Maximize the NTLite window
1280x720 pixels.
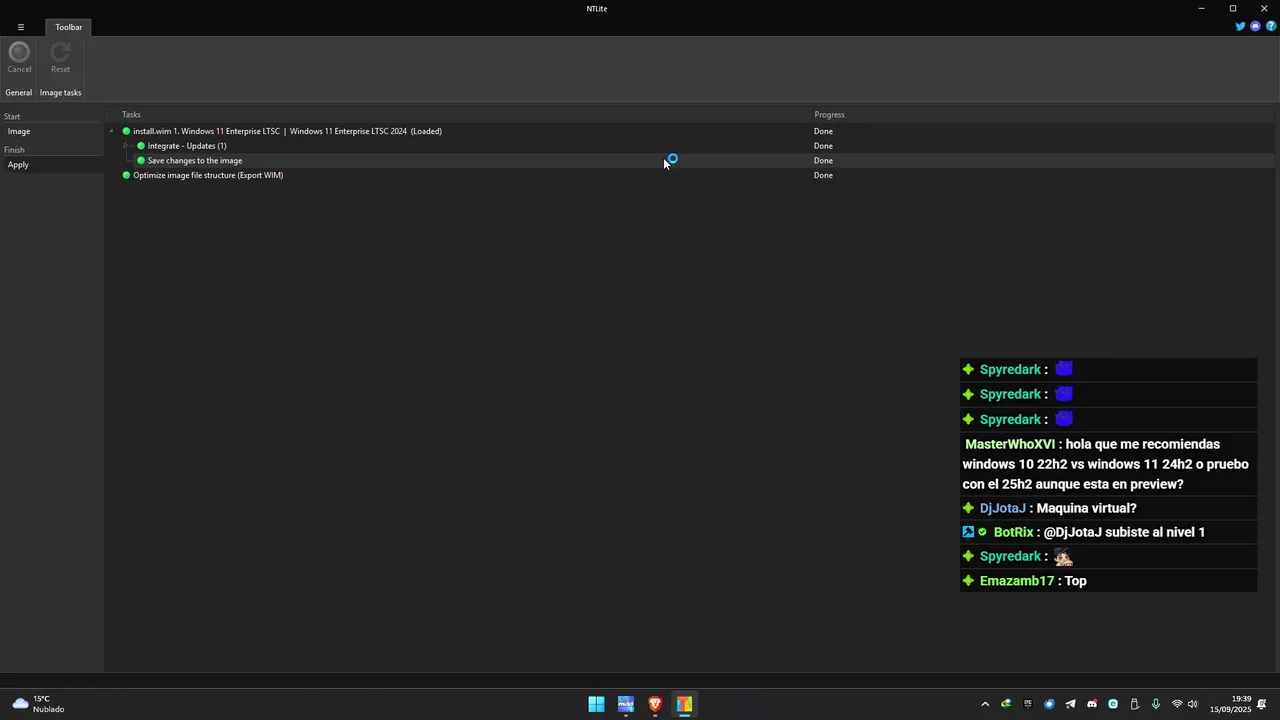(1233, 8)
